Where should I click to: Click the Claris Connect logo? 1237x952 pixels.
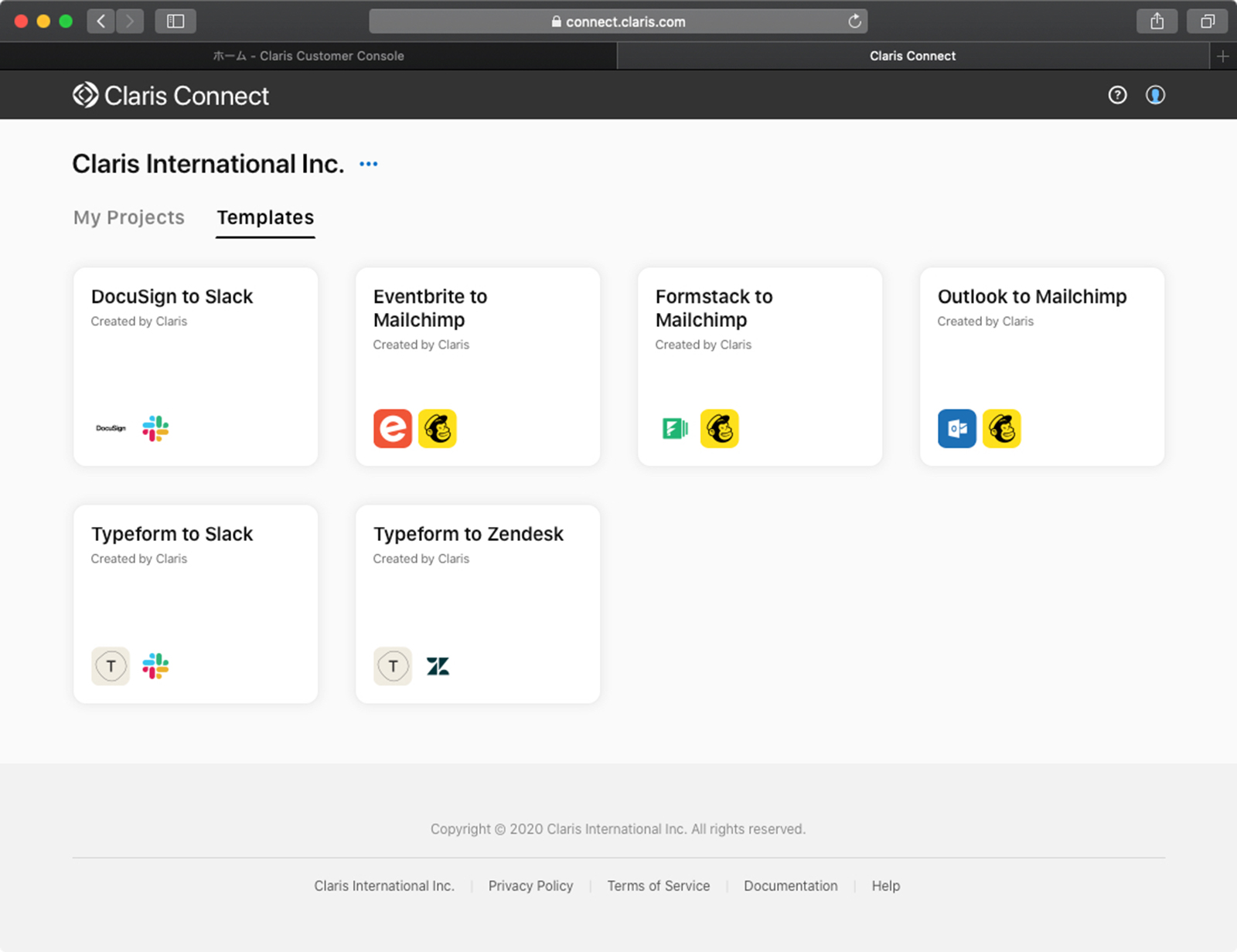click(171, 96)
